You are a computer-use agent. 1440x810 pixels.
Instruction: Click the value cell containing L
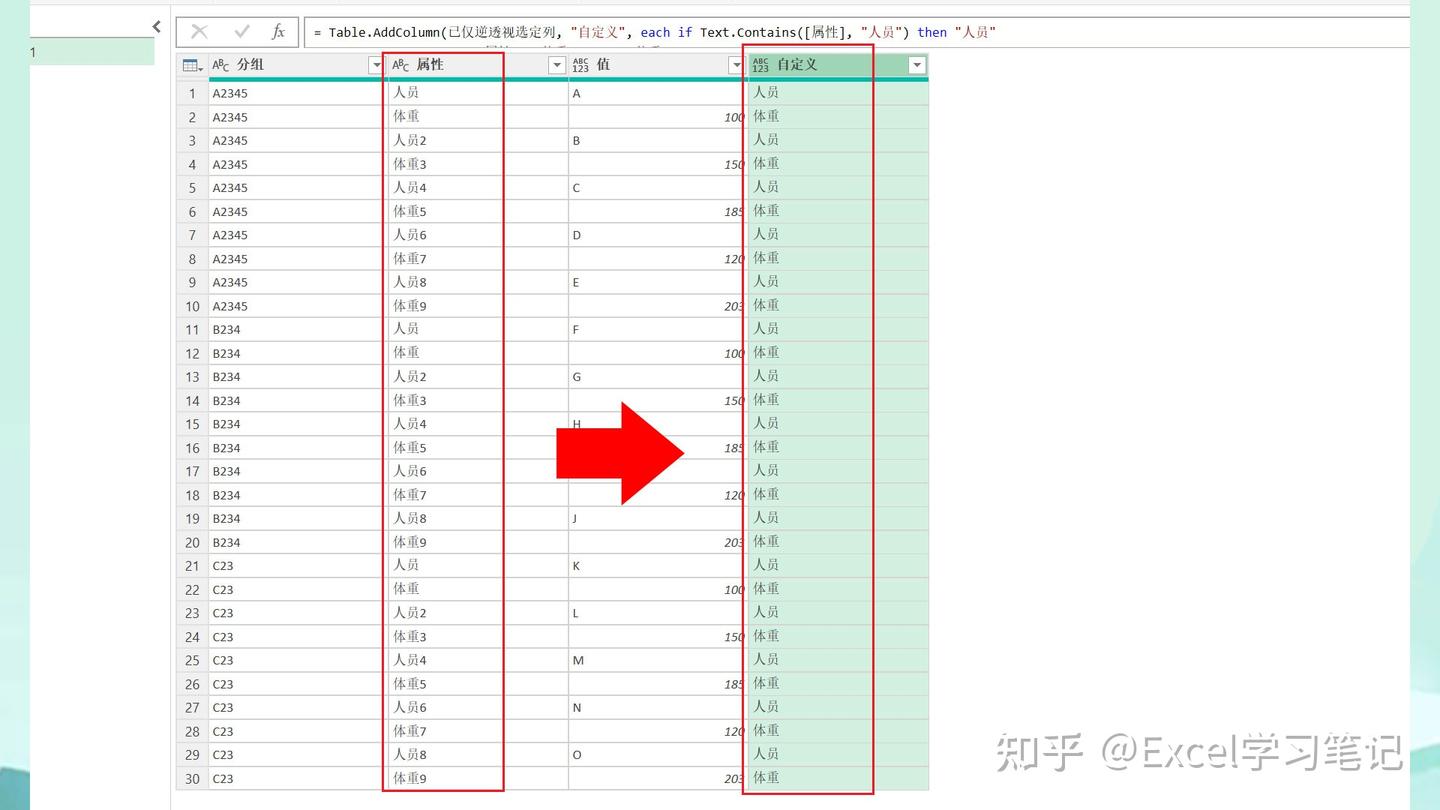click(657, 613)
